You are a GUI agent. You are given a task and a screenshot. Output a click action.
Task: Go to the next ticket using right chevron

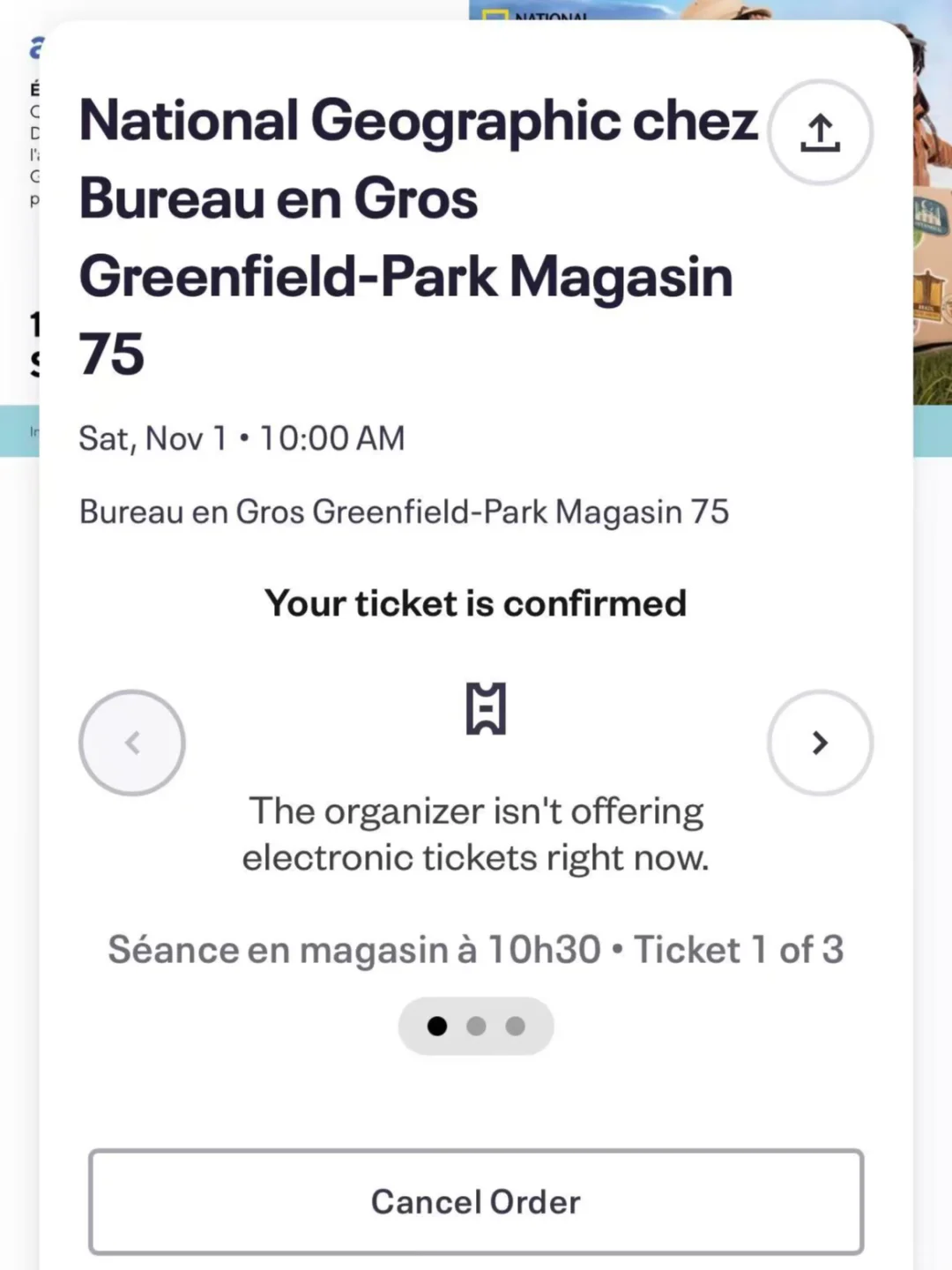[820, 743]
